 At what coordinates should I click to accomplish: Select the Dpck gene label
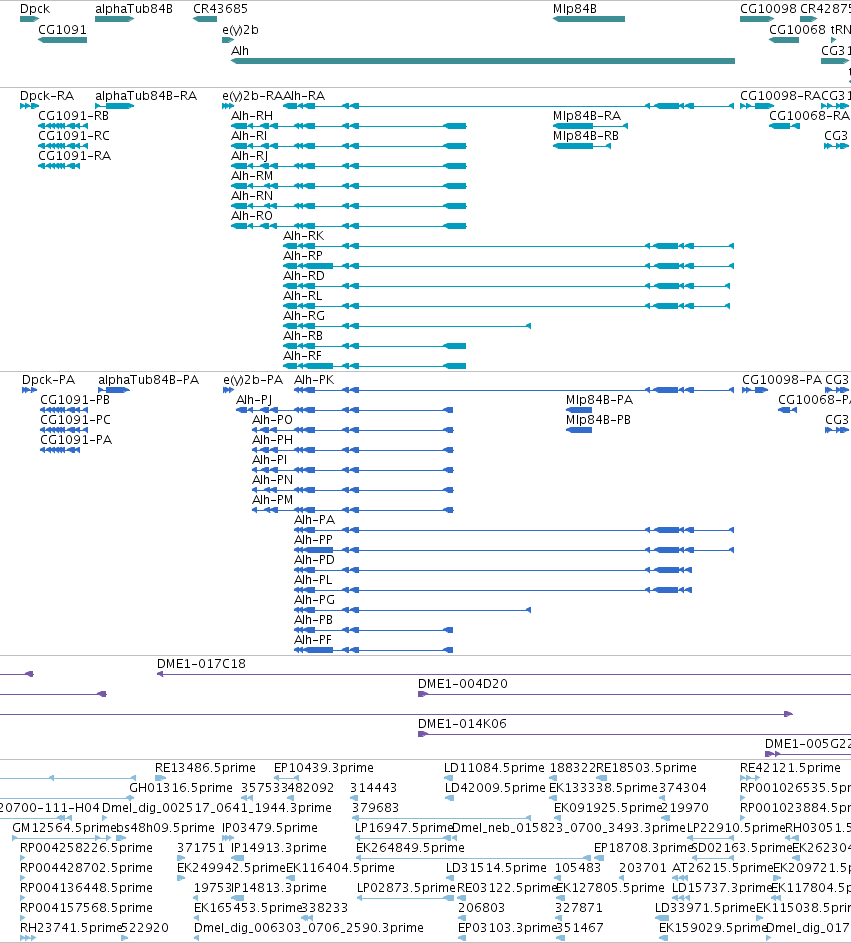(35, 9)
